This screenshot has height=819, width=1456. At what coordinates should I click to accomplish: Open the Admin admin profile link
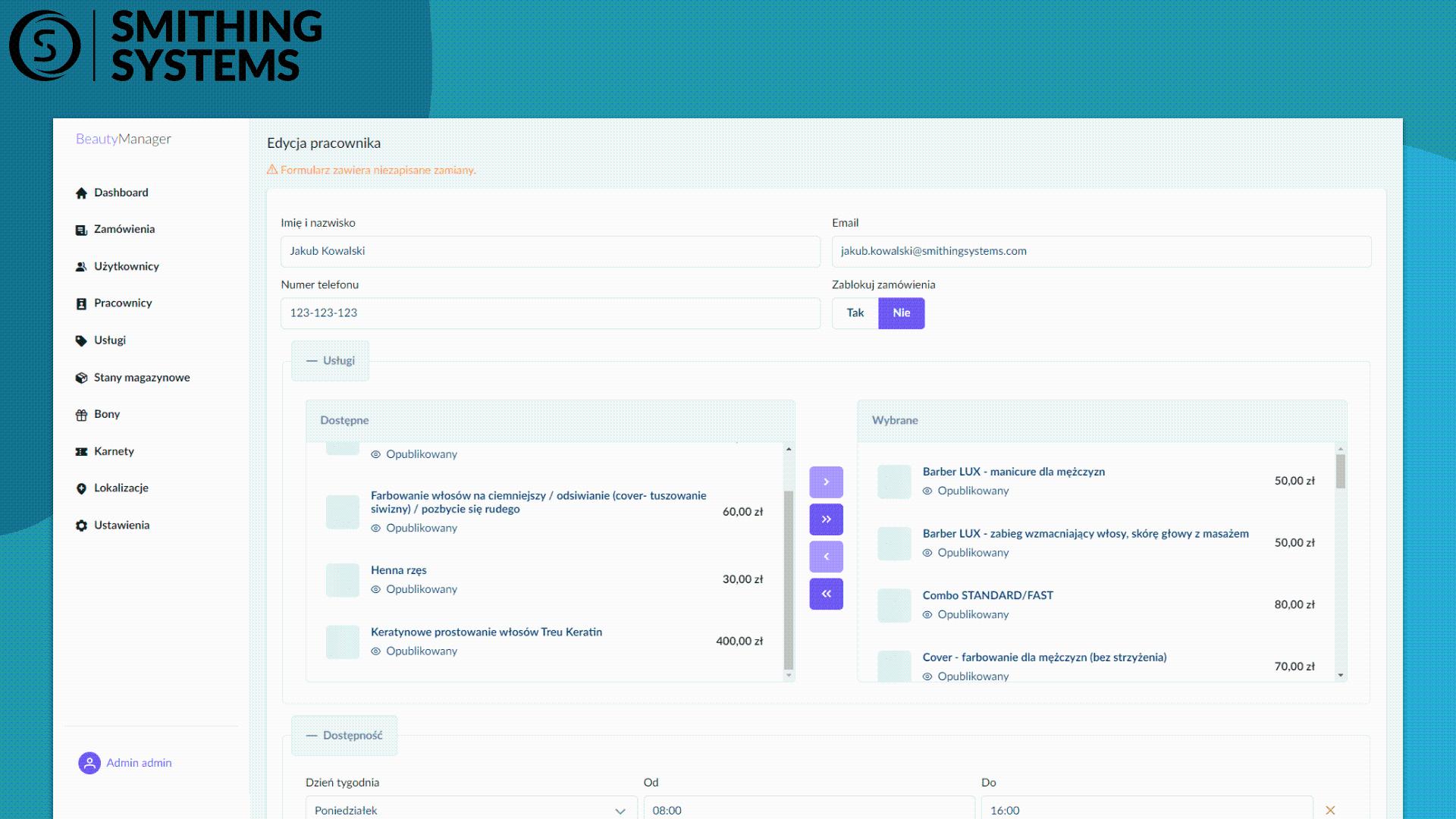tap(139, 763)
